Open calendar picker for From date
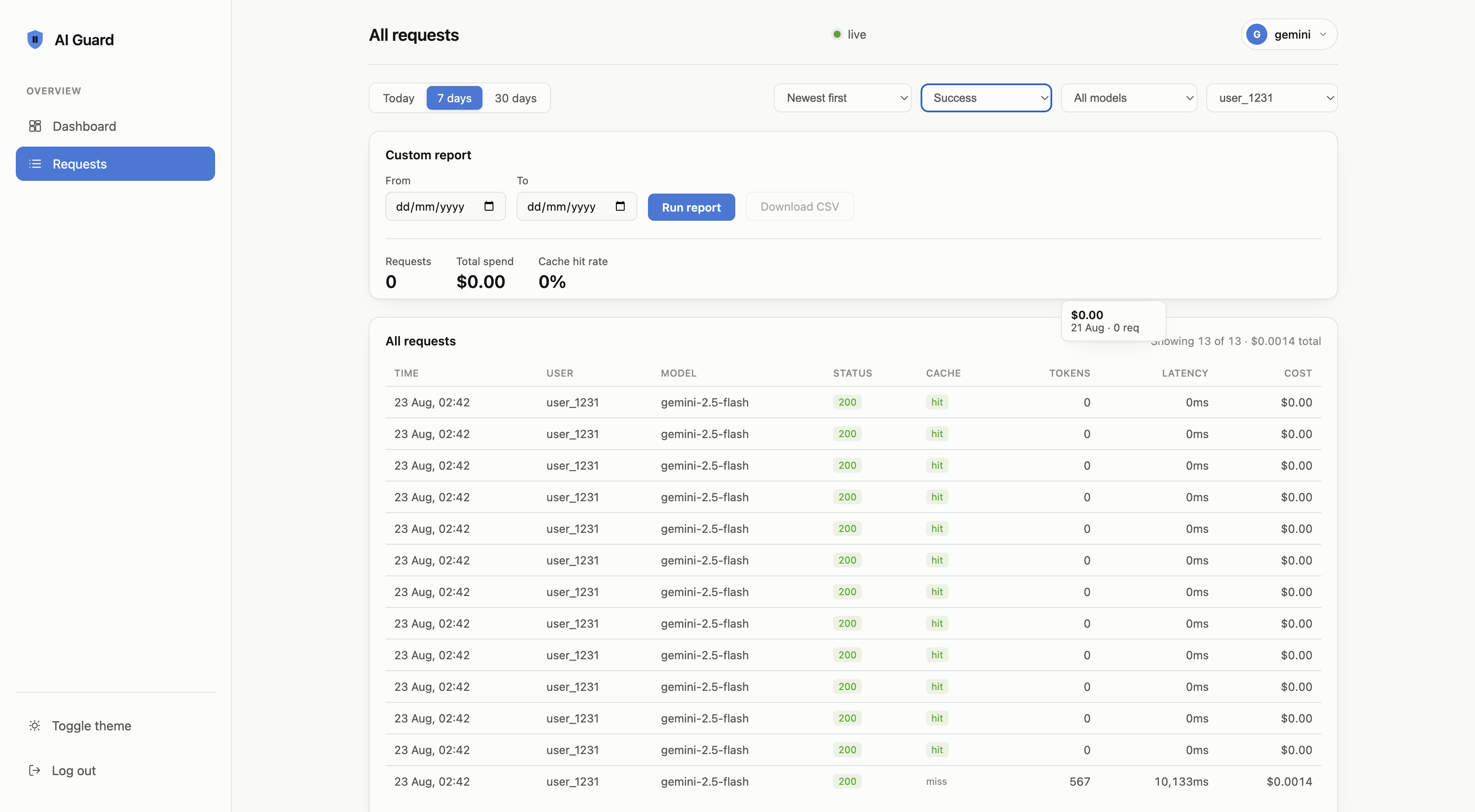The image size is (1475, 812). coord(489,206)
